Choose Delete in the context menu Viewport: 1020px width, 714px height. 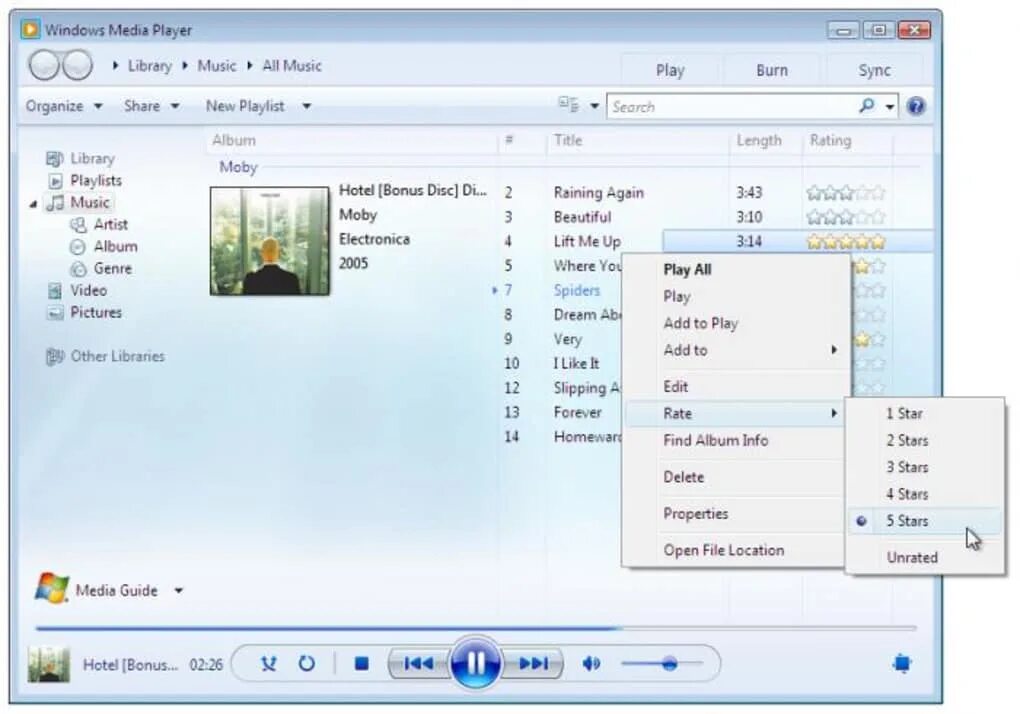click(x=736, y=477)
